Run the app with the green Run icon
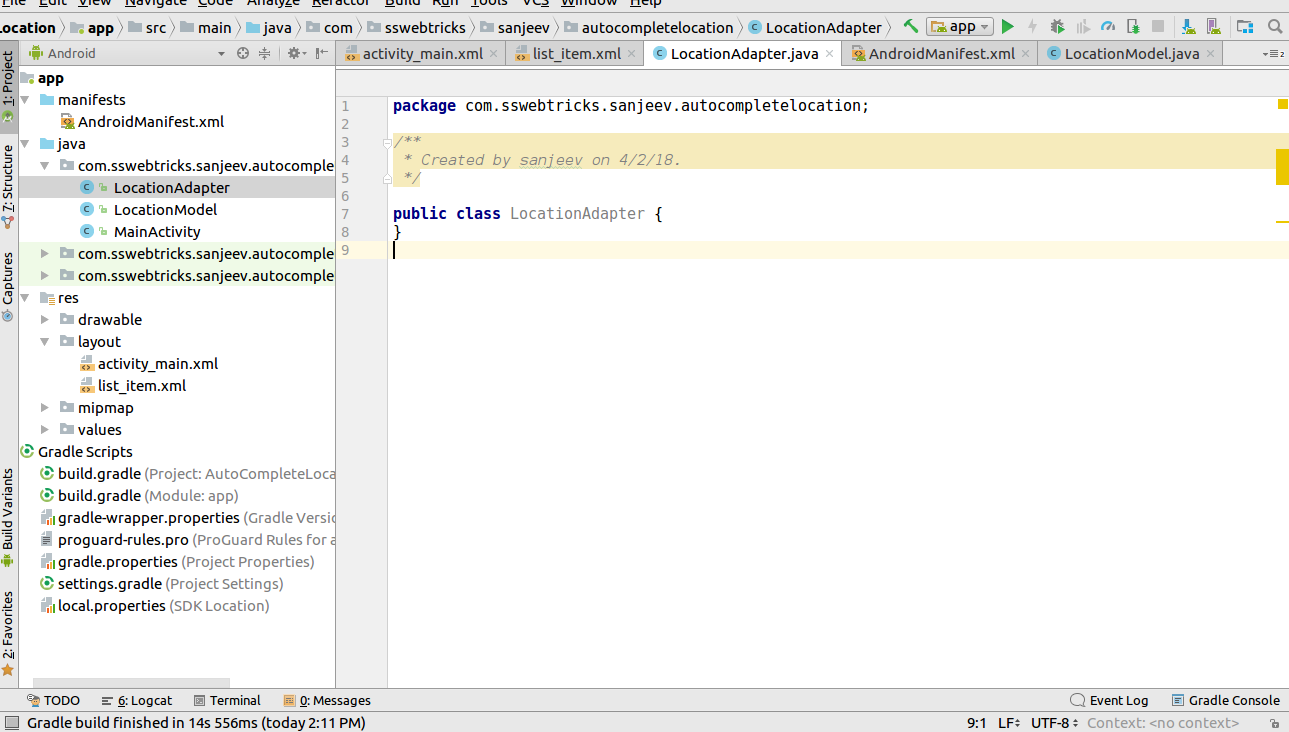The image size is (1289, 732). click(x=1008, y=26)
